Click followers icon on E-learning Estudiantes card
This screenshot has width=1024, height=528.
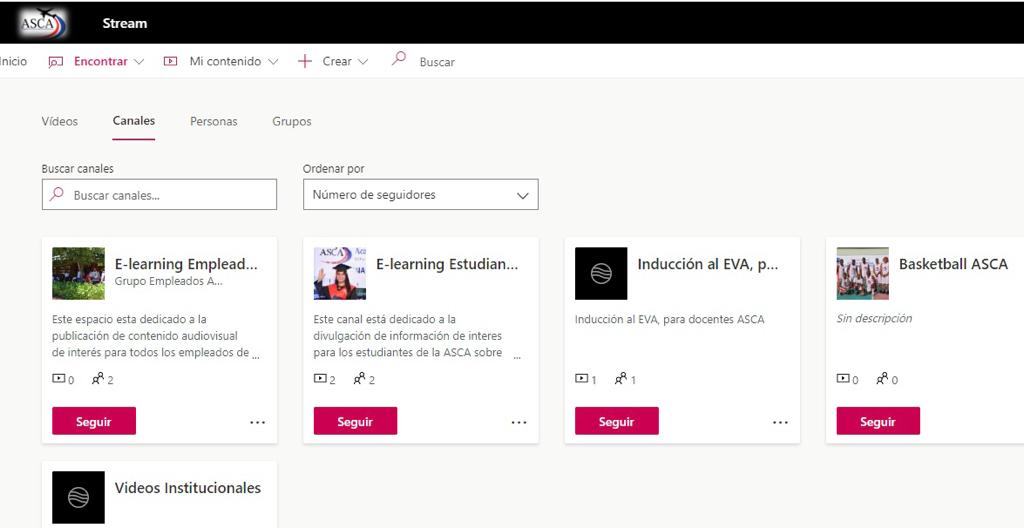click(359, 378)
